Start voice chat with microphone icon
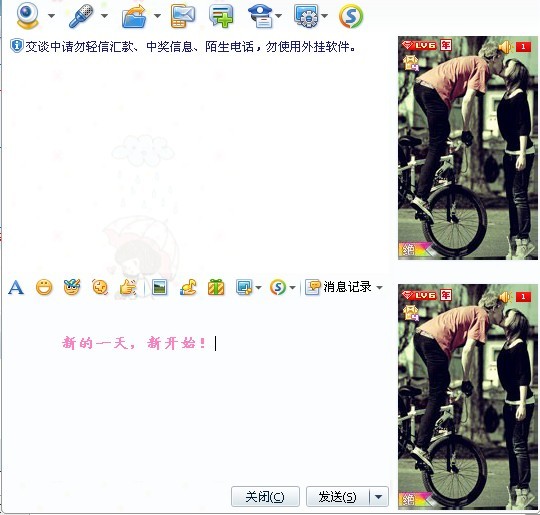540x515 pixels. (x=81, y=16)
